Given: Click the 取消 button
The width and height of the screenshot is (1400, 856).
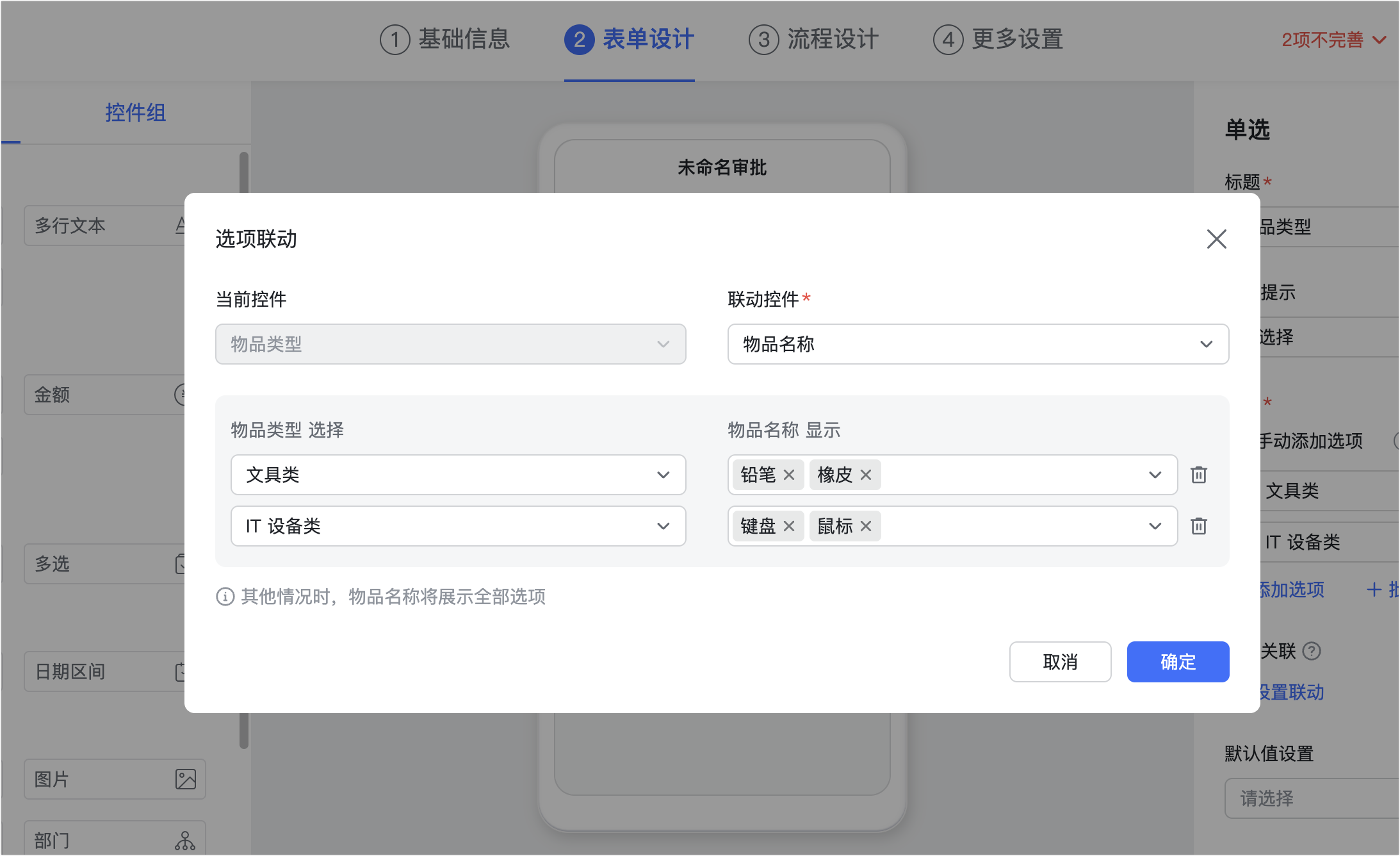Looking at the screenshot, I should (1060, 662).
